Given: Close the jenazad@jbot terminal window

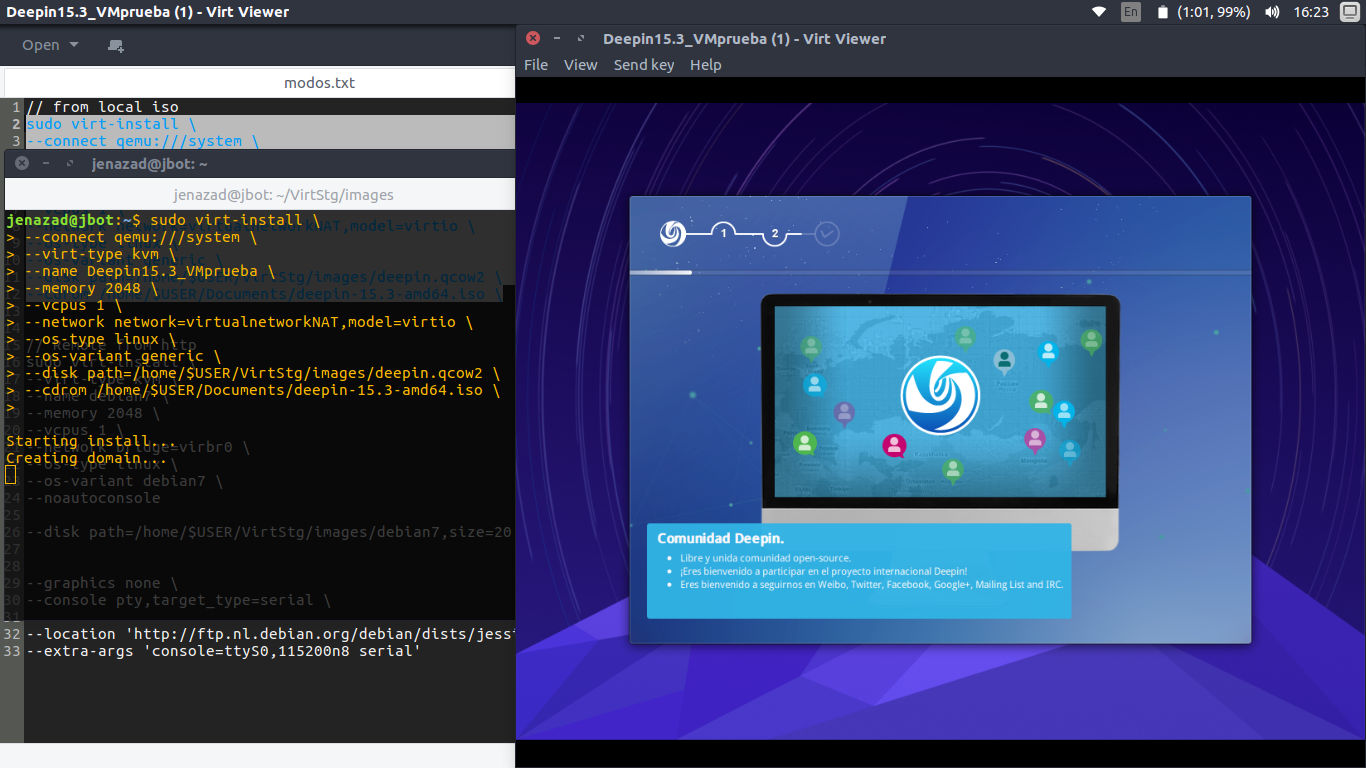Looking at the screenshot, I should point(22,163).
